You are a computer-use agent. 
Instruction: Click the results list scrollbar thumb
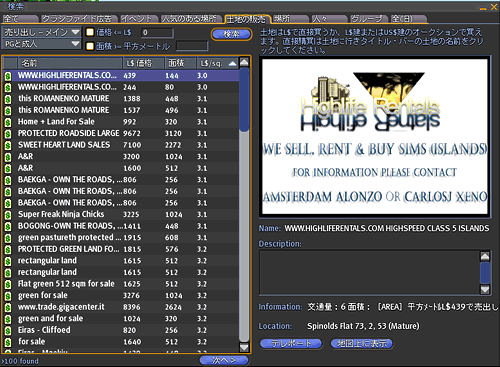tap(244, 99)
